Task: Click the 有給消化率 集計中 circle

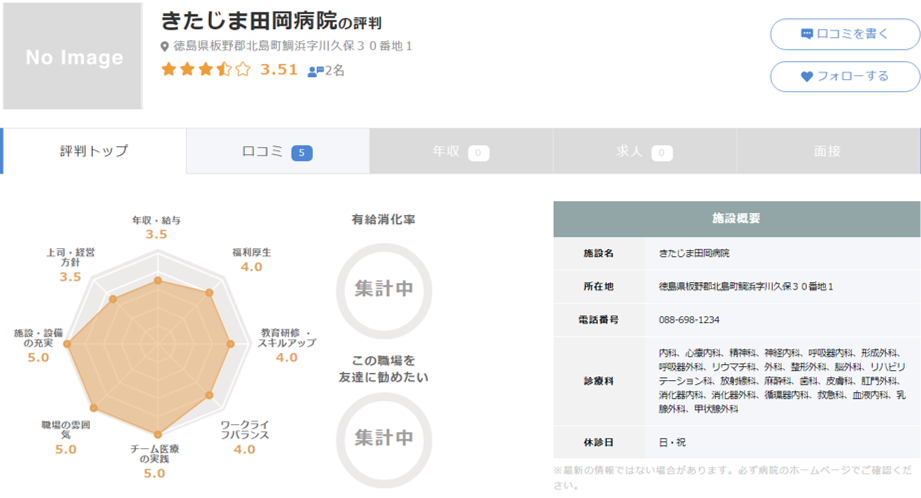Action: [383, 288]
